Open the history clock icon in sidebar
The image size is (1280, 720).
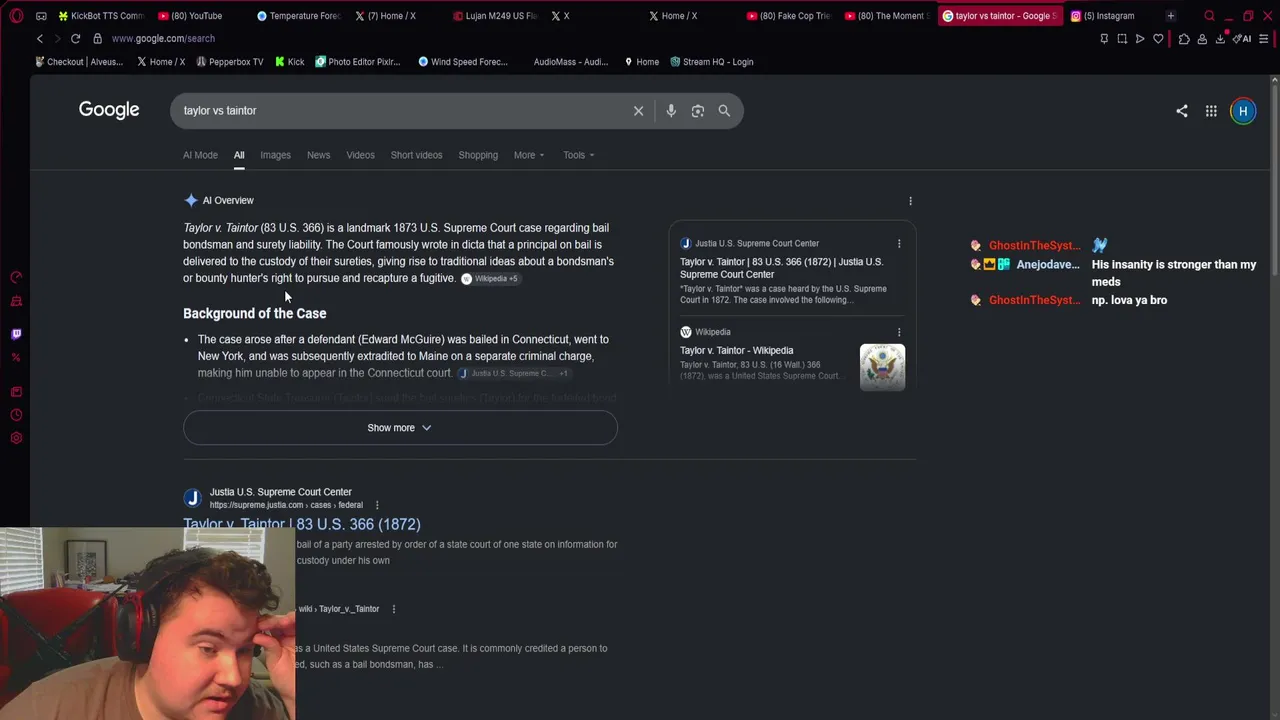pos(16,415)
